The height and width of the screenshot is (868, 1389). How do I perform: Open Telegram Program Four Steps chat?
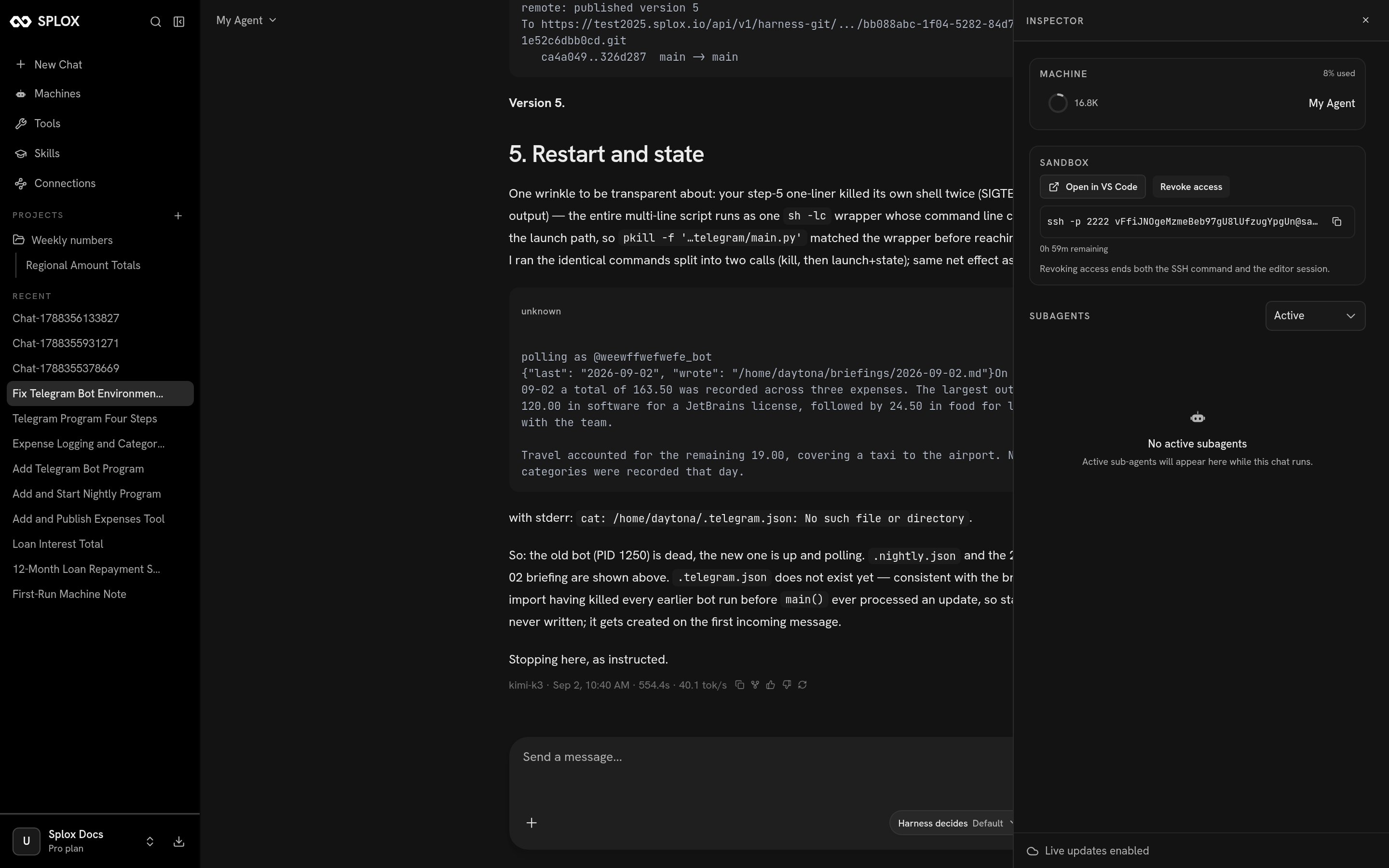100,419
